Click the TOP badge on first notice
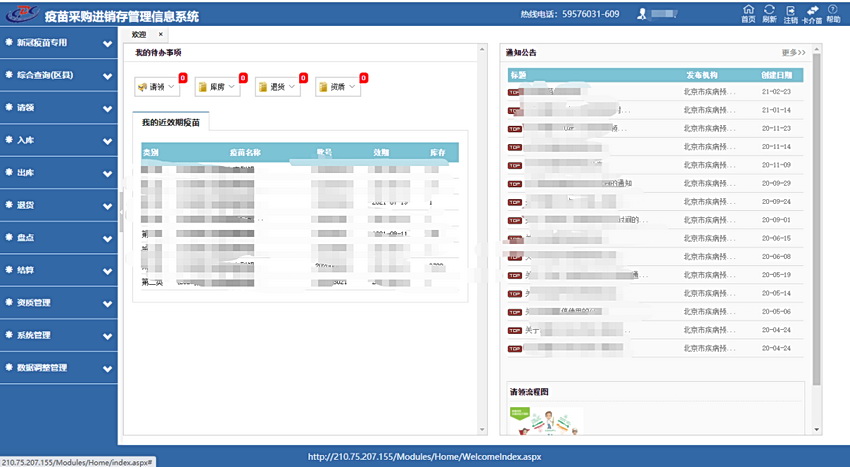Screen dimensions: 850x467 pos(516,92)
